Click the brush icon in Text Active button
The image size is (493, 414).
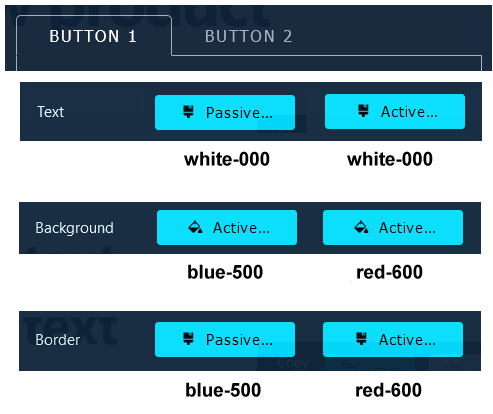click(x=363, y=111)
